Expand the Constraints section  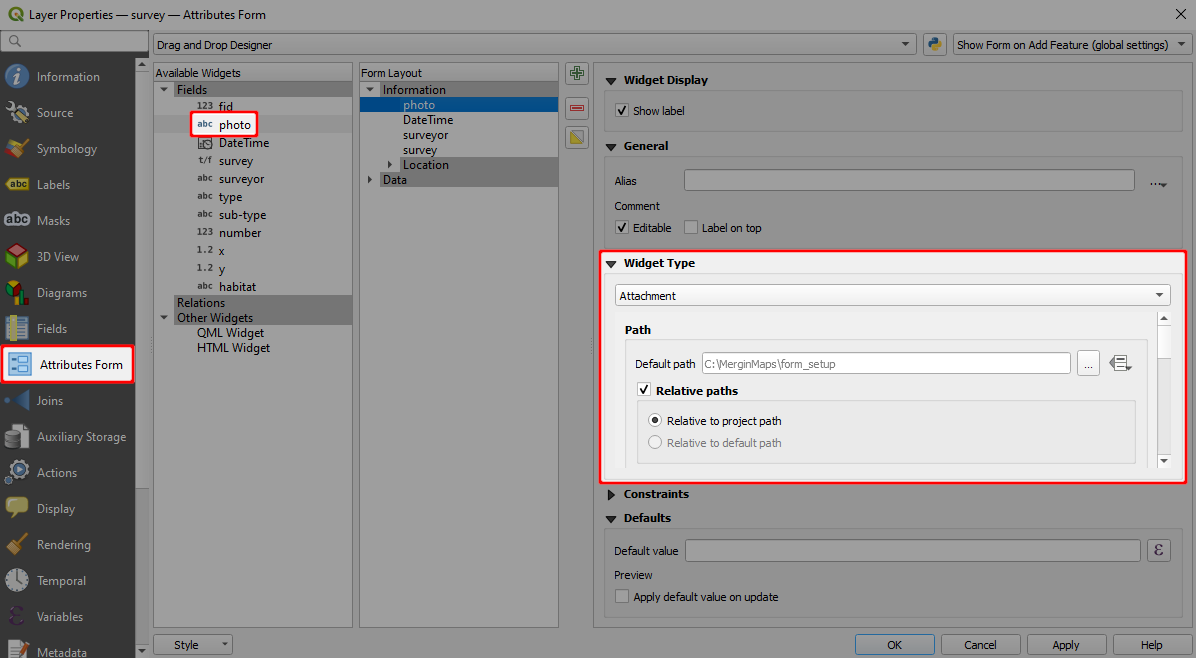tap(657, 493)
